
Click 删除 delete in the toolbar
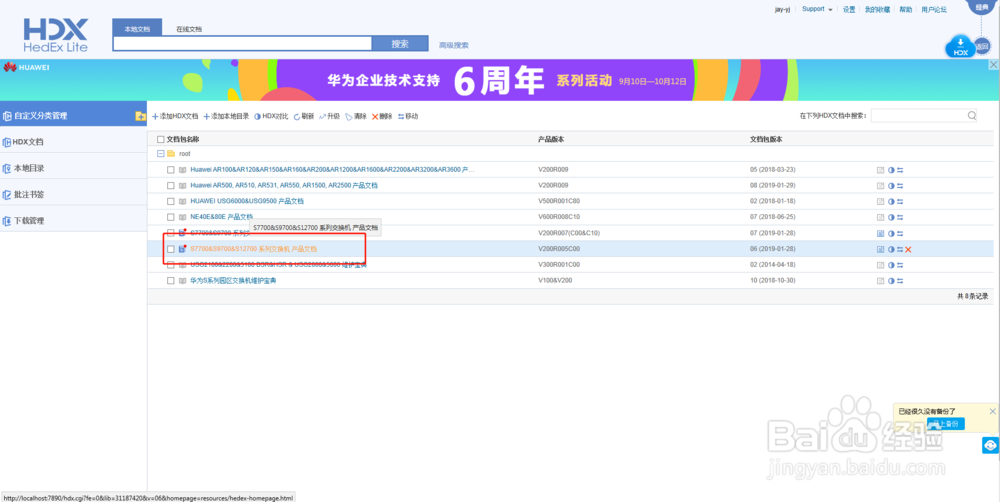(382, 117)
